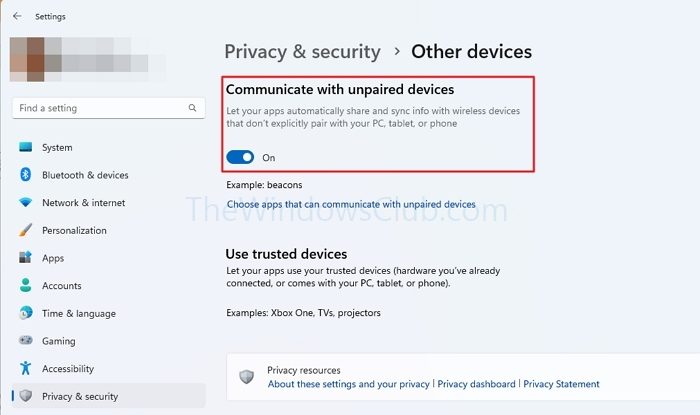Click the back arrow in Settings title bar

click(x=17, y=16)
